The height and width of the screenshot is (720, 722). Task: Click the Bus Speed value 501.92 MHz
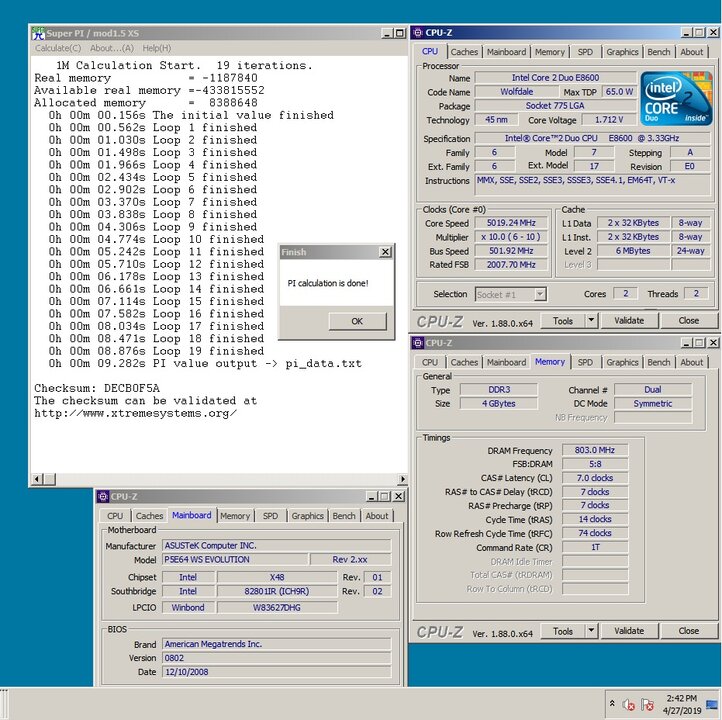pyautogui.click(x=511, y=251)
